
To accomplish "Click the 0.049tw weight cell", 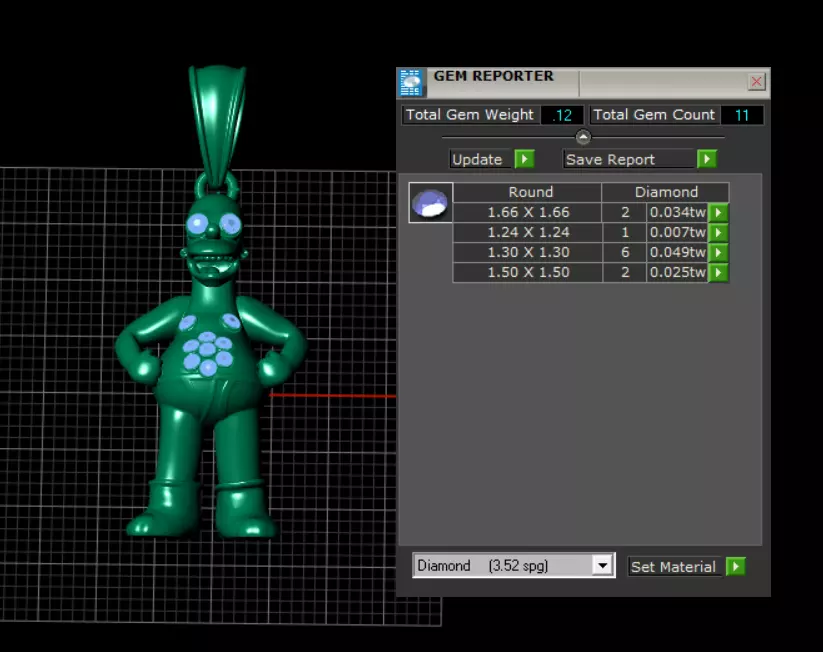I will tap(678, 253).
